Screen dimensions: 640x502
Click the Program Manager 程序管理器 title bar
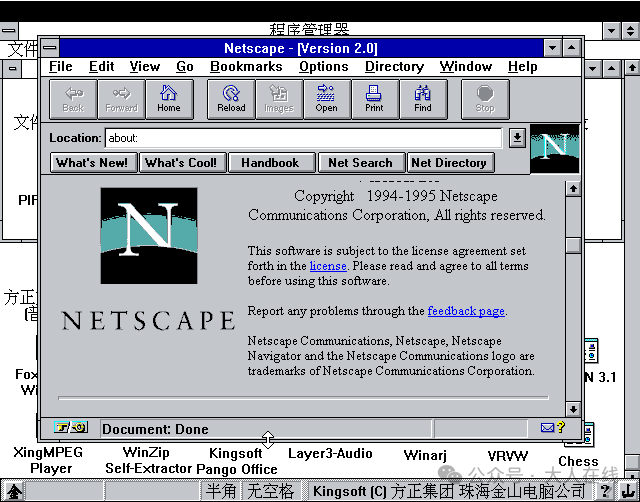coord(309,29)
